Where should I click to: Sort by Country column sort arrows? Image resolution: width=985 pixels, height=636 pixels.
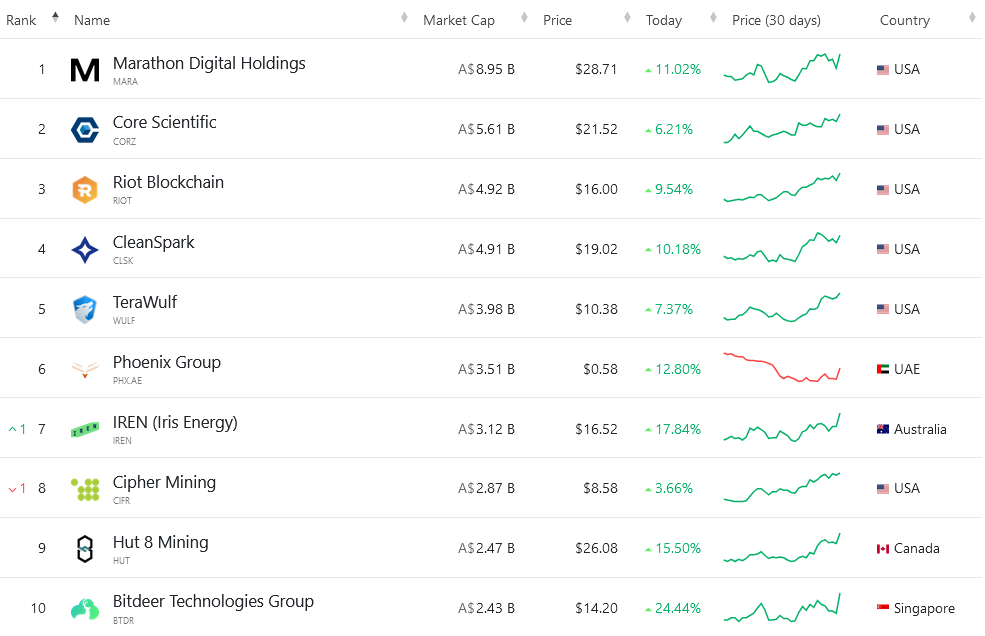tap(972, 17)
